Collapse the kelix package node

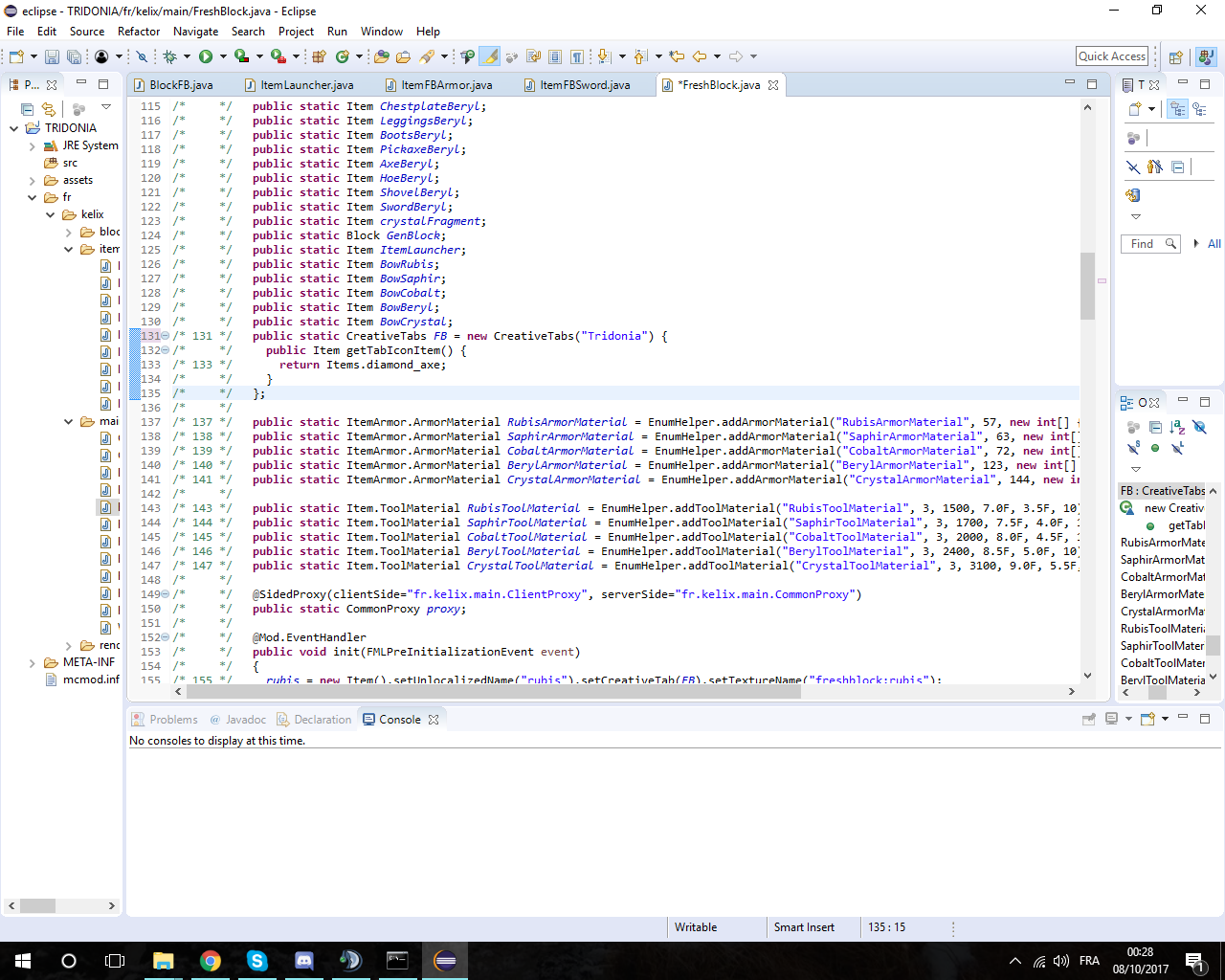50,214
